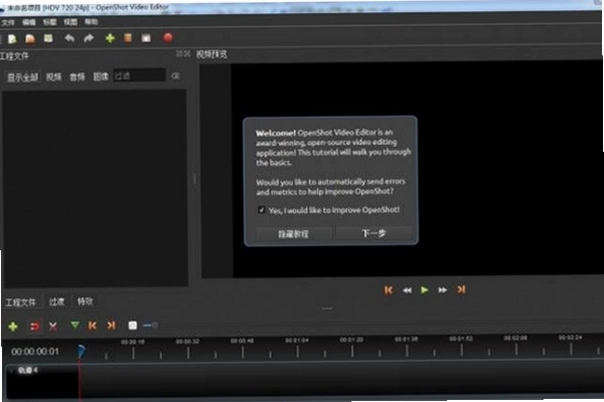This screenshot has height=402, width=604.
Task: Add a marker with the green triangle
Action: [x=75, y=326]
